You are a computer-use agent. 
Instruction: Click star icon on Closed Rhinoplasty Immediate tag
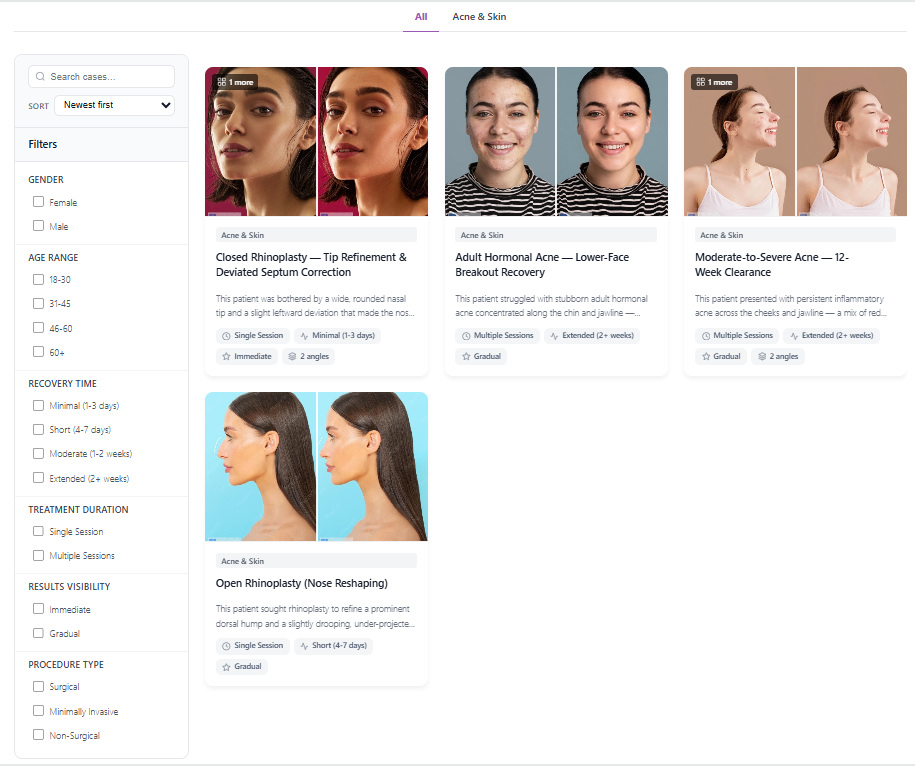click(x=226, y=356)
